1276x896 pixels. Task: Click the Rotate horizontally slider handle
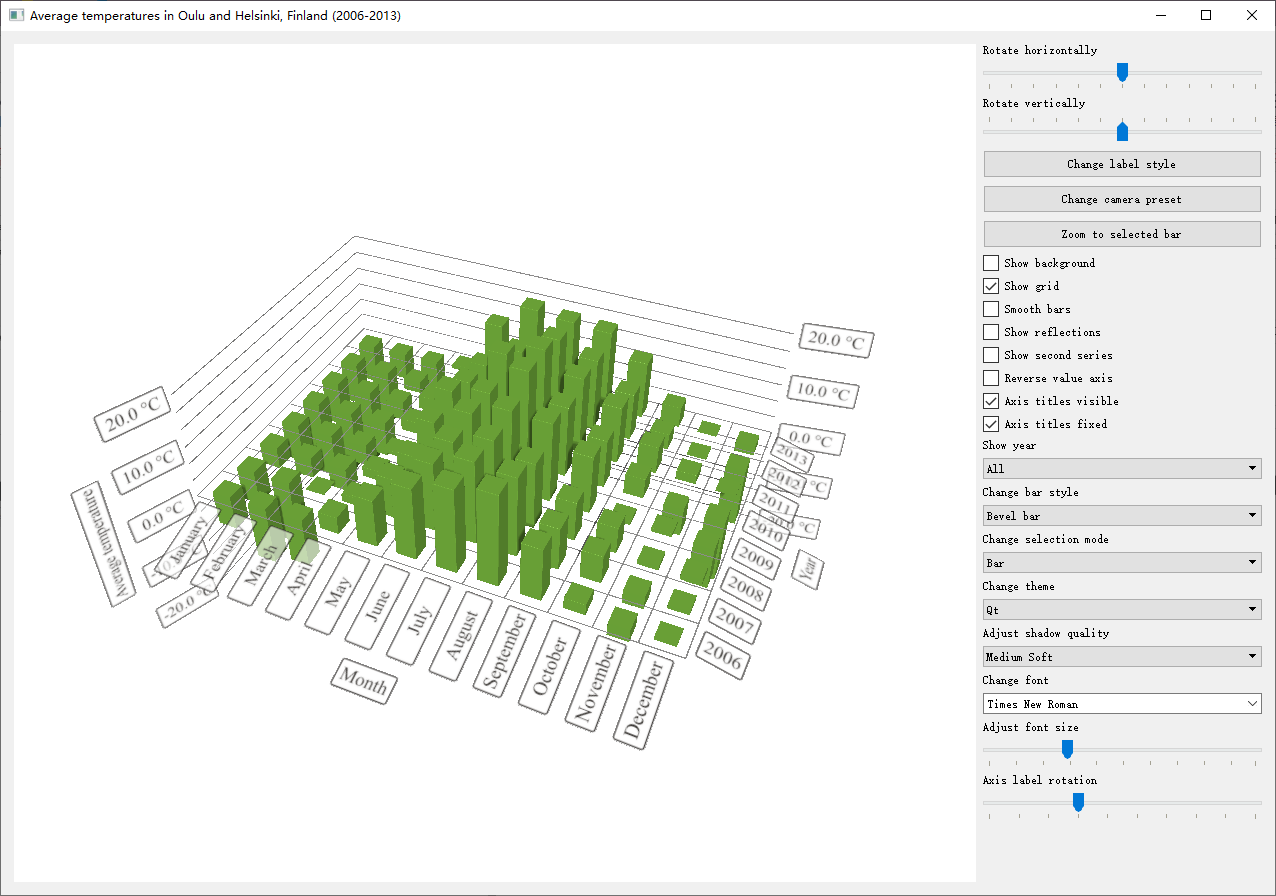[1122, 72]
